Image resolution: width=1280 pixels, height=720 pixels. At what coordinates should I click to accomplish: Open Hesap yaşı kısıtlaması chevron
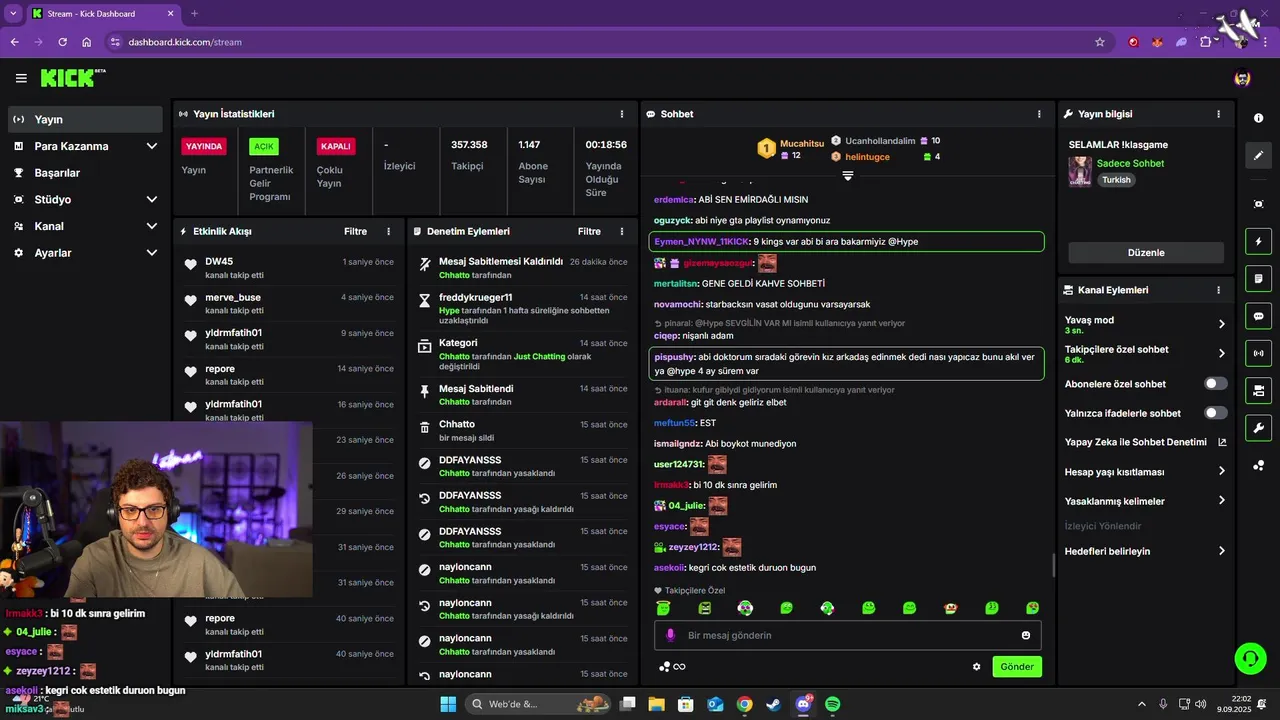(1221, 472)
